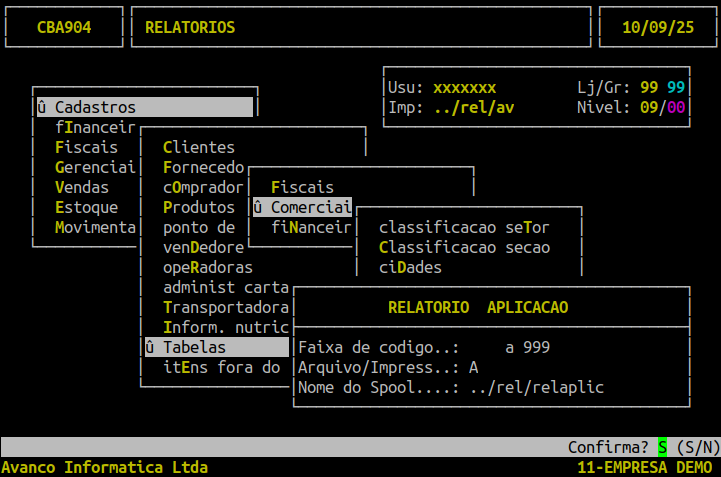Select Produtos in the Cadastros submenu
Image resolution: width=721 pixels, height=477 pixels.
(x=198, y=207)
